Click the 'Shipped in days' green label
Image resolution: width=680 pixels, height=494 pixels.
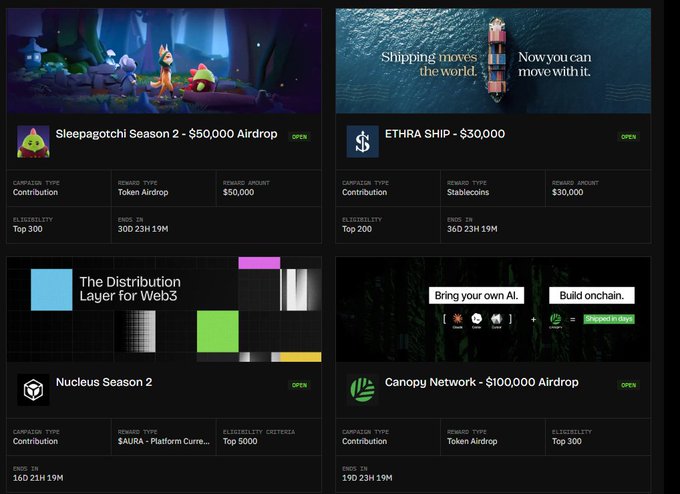[609, 319]
